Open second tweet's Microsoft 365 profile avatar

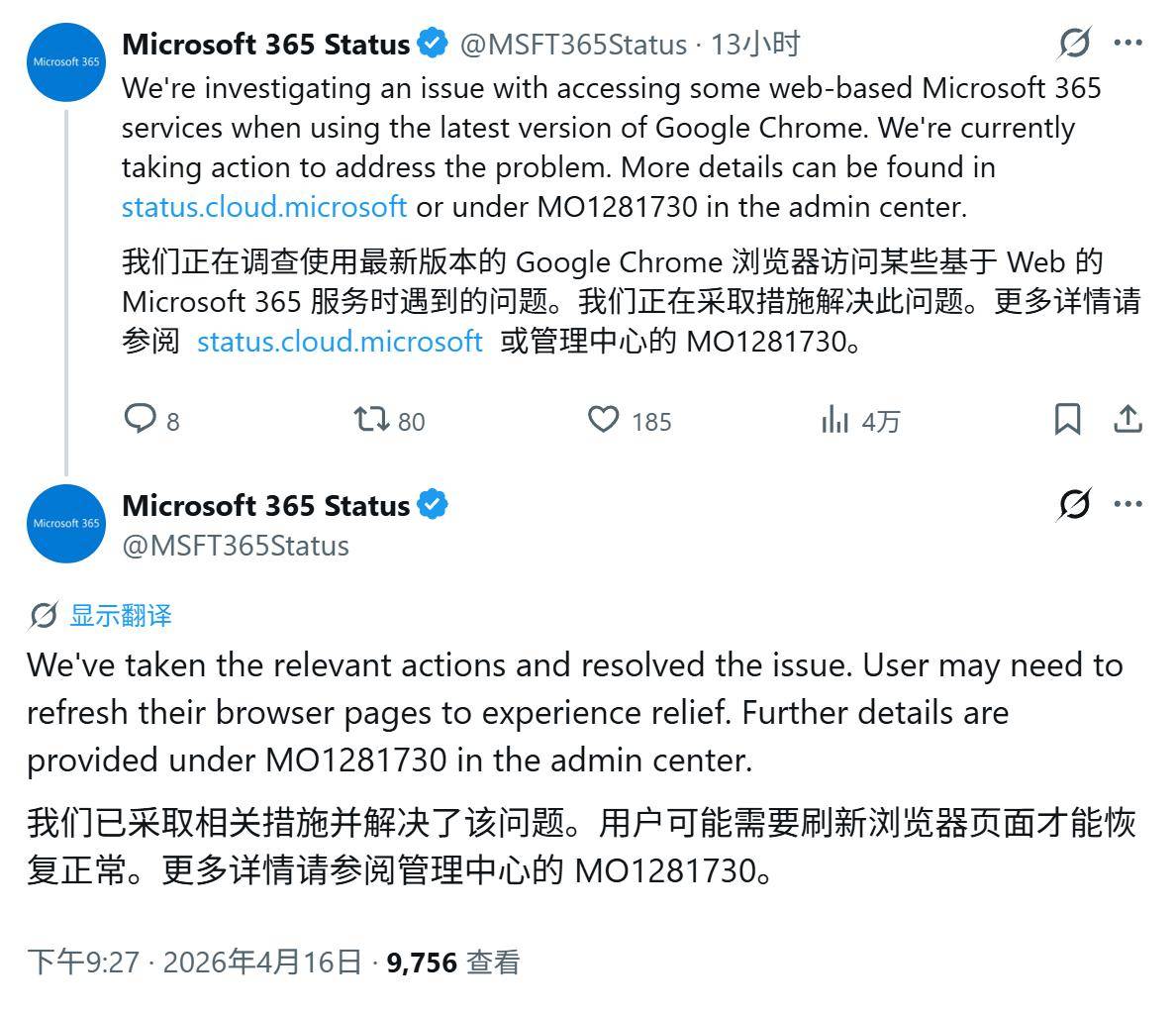click(x=66, y=523)
